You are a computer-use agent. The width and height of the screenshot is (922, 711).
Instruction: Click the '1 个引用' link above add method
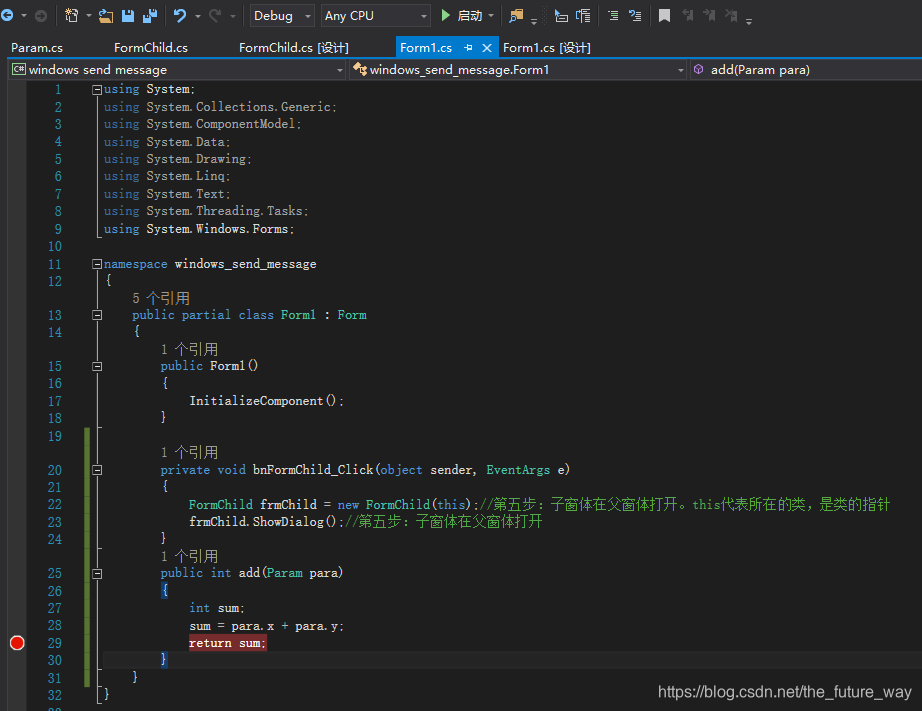point(189,556)
